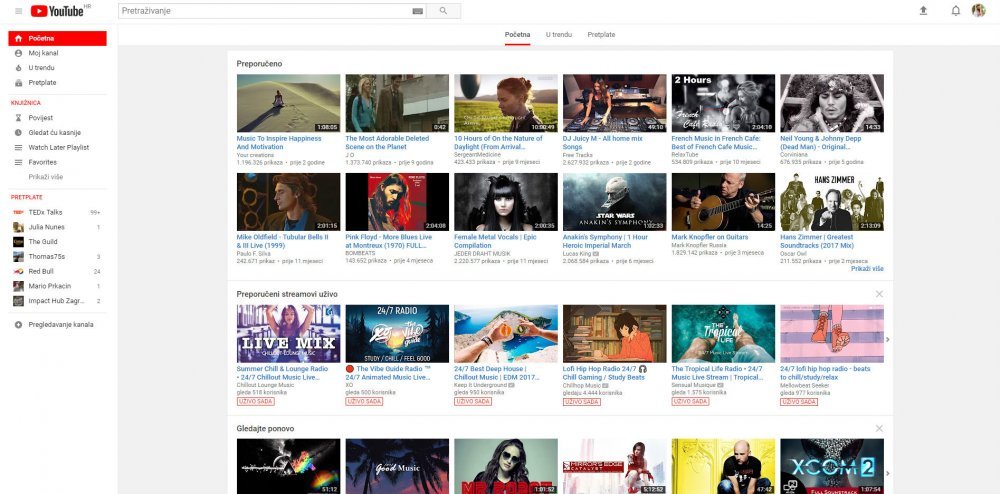Click the U trendu flame icon in sidebar
This screenshot has width=1000, height=494.
pyautogui.click(x=18, y=68)
